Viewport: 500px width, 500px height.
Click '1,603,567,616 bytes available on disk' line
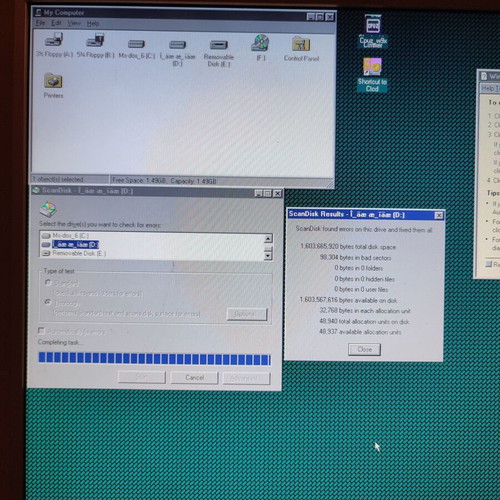click(x=348, y=300)
